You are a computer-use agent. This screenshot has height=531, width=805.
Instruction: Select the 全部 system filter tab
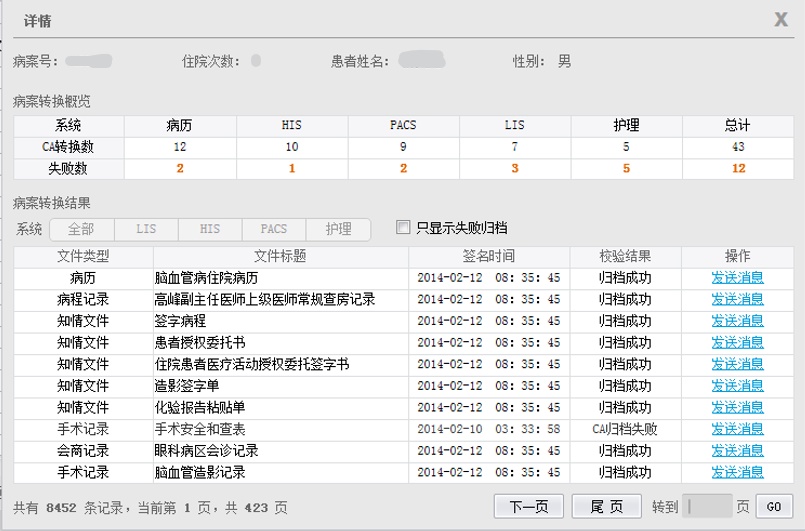click(x=82, y=229)
